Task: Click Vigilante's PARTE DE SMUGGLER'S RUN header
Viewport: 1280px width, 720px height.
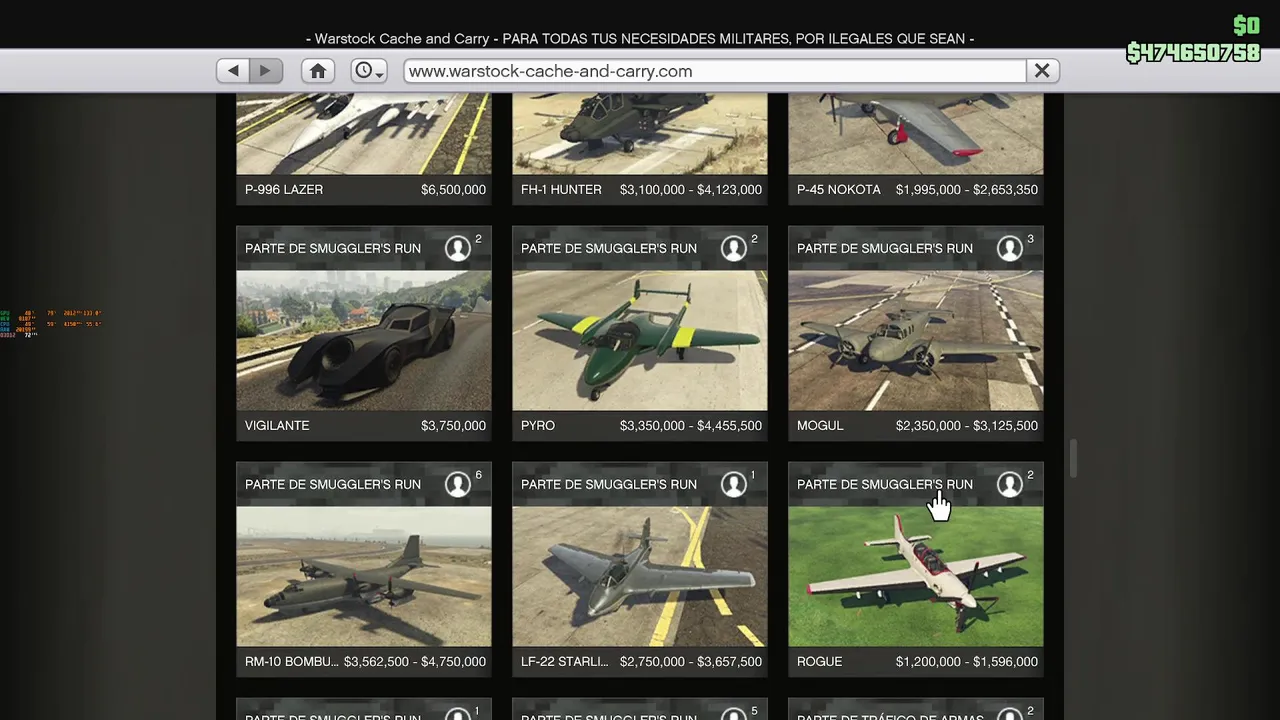Action: point(333,248)
